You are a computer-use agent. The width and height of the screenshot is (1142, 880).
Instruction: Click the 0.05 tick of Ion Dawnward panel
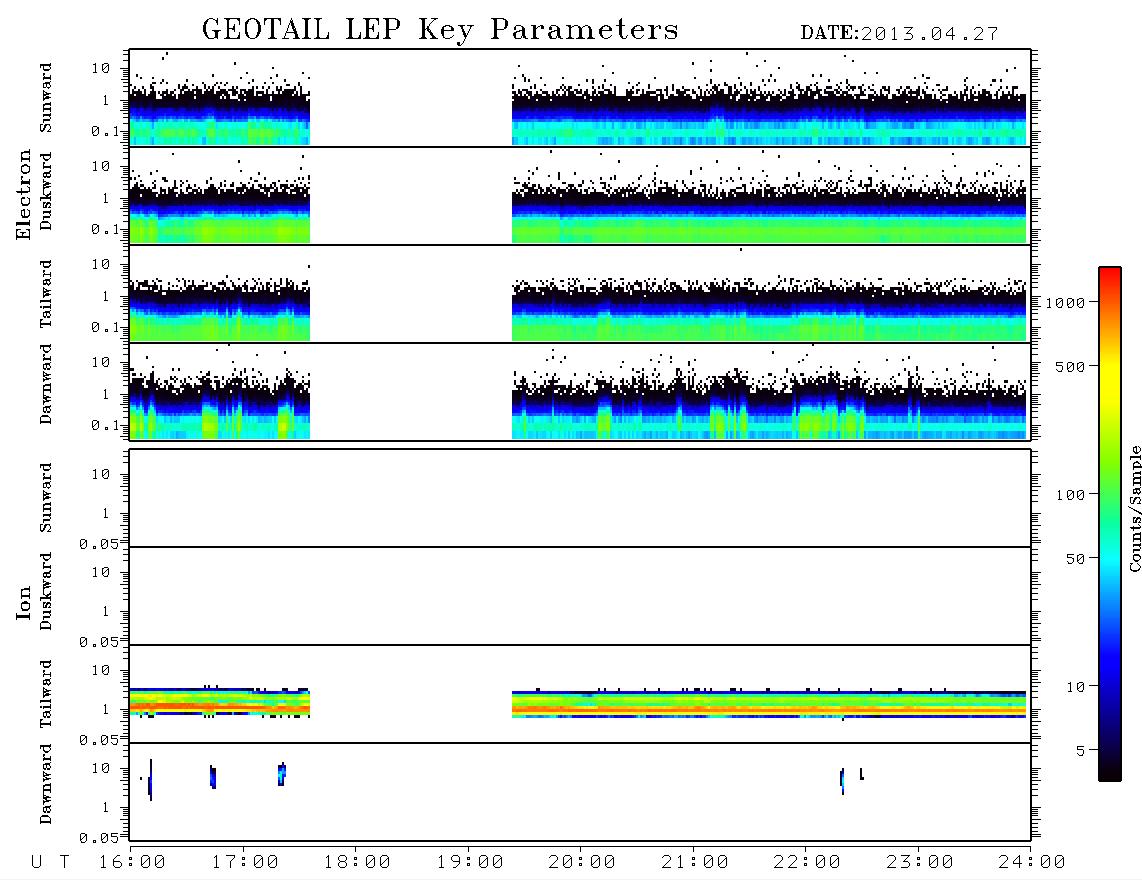[98, 838]
